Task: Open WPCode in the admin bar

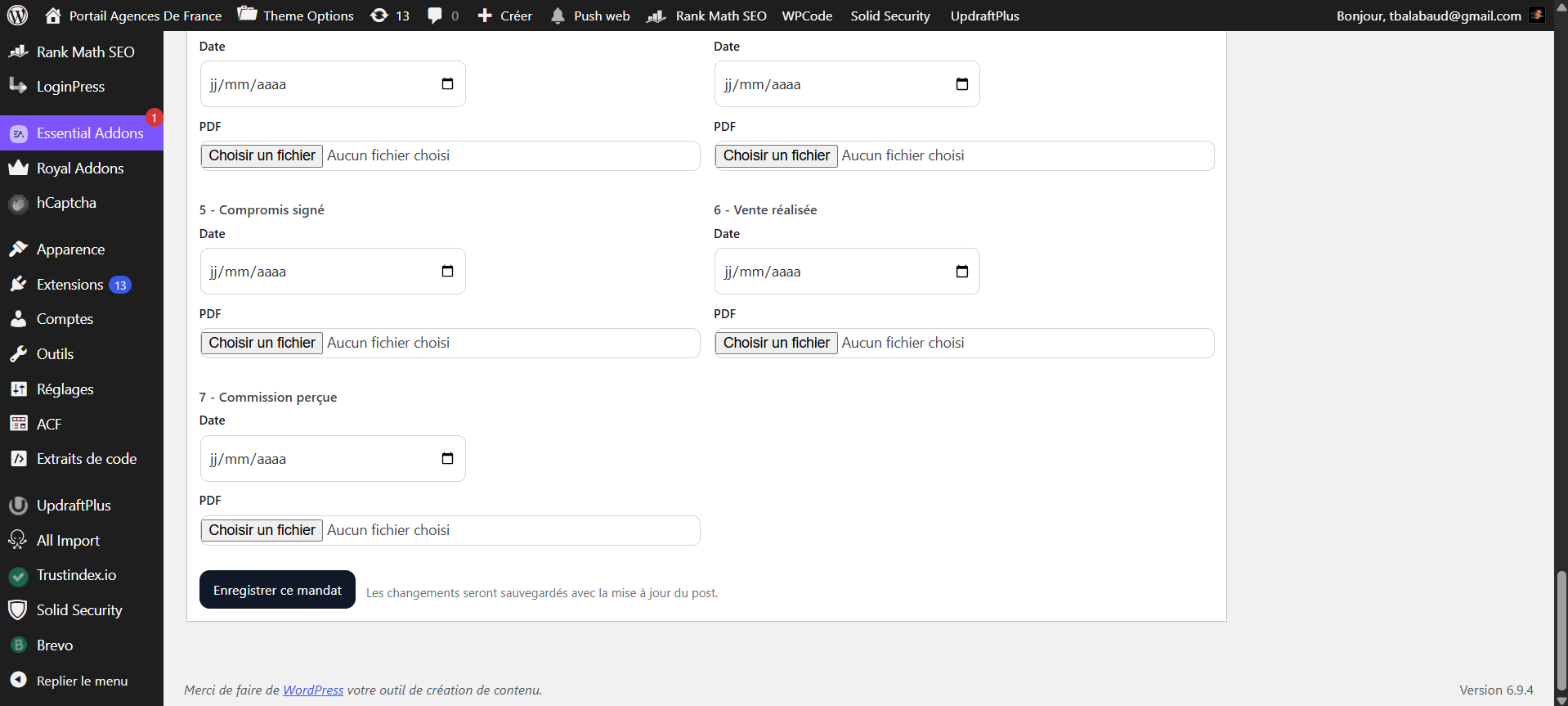Action: click(807, 16)
